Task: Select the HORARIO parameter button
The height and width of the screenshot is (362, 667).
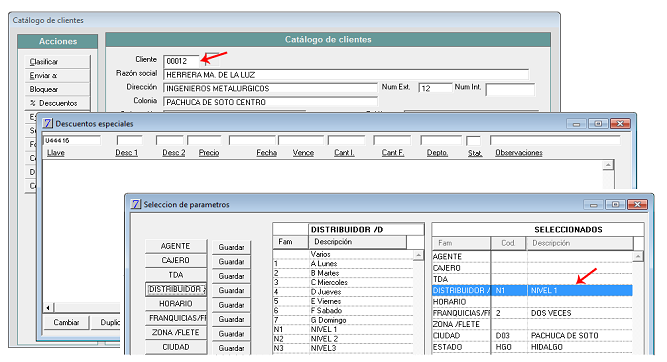Action: [x=176, y=304]
